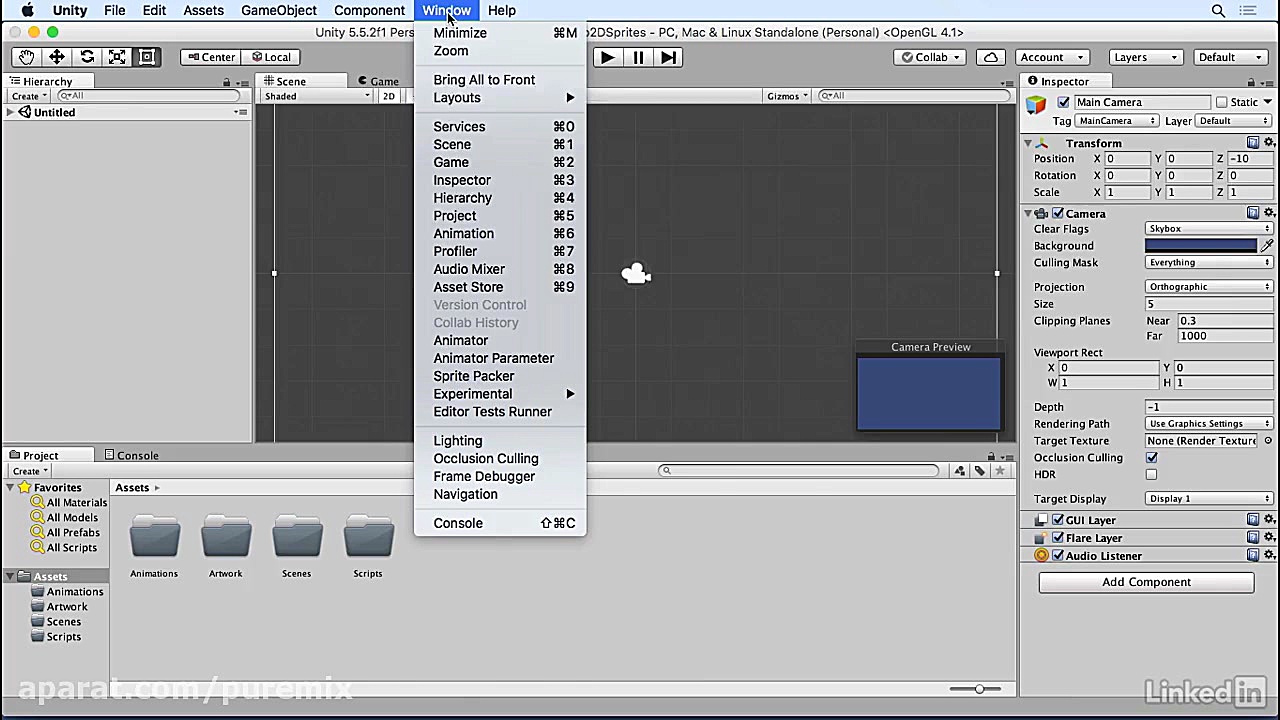Pick Background color with the eyedropper icon
This screenshot has height=720, width=1280.
click(1267, 245)
